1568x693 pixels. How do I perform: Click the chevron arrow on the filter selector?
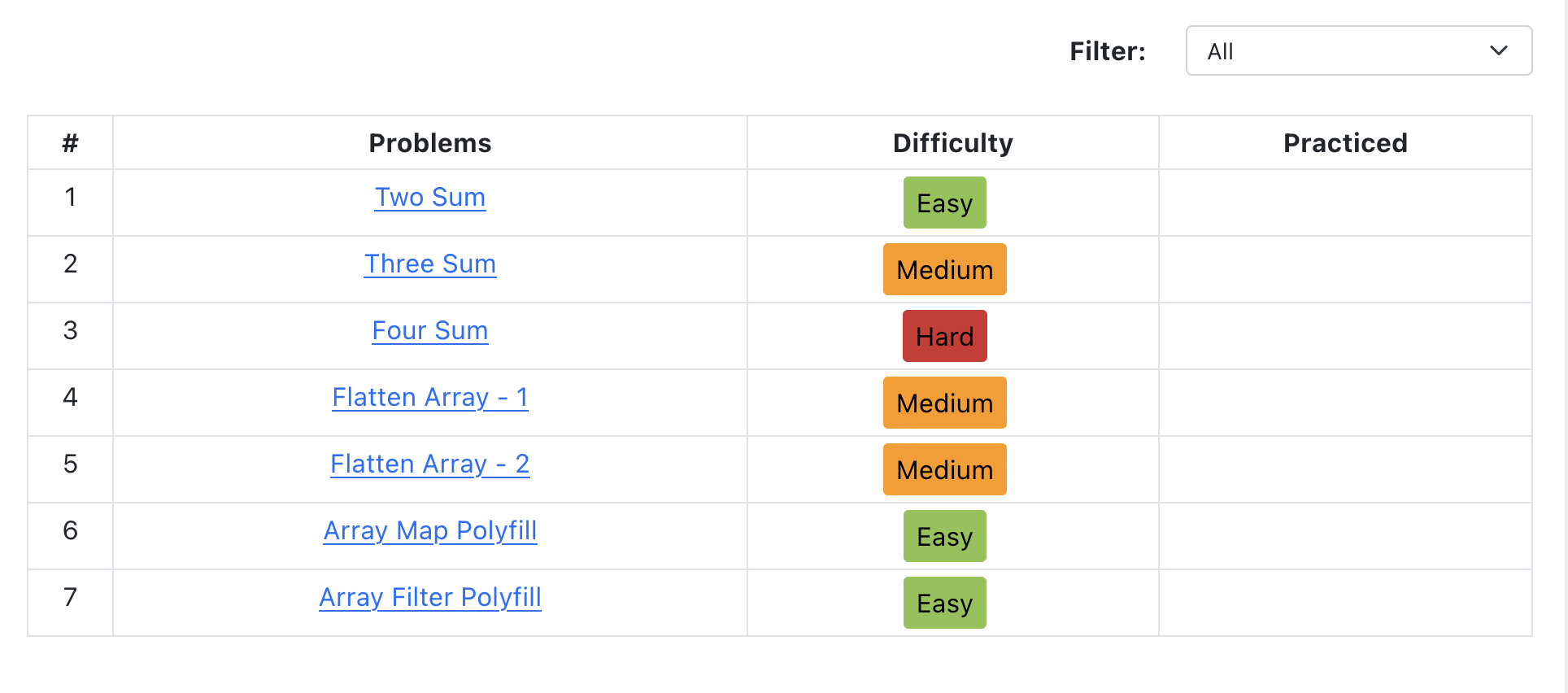[1499, 50]
